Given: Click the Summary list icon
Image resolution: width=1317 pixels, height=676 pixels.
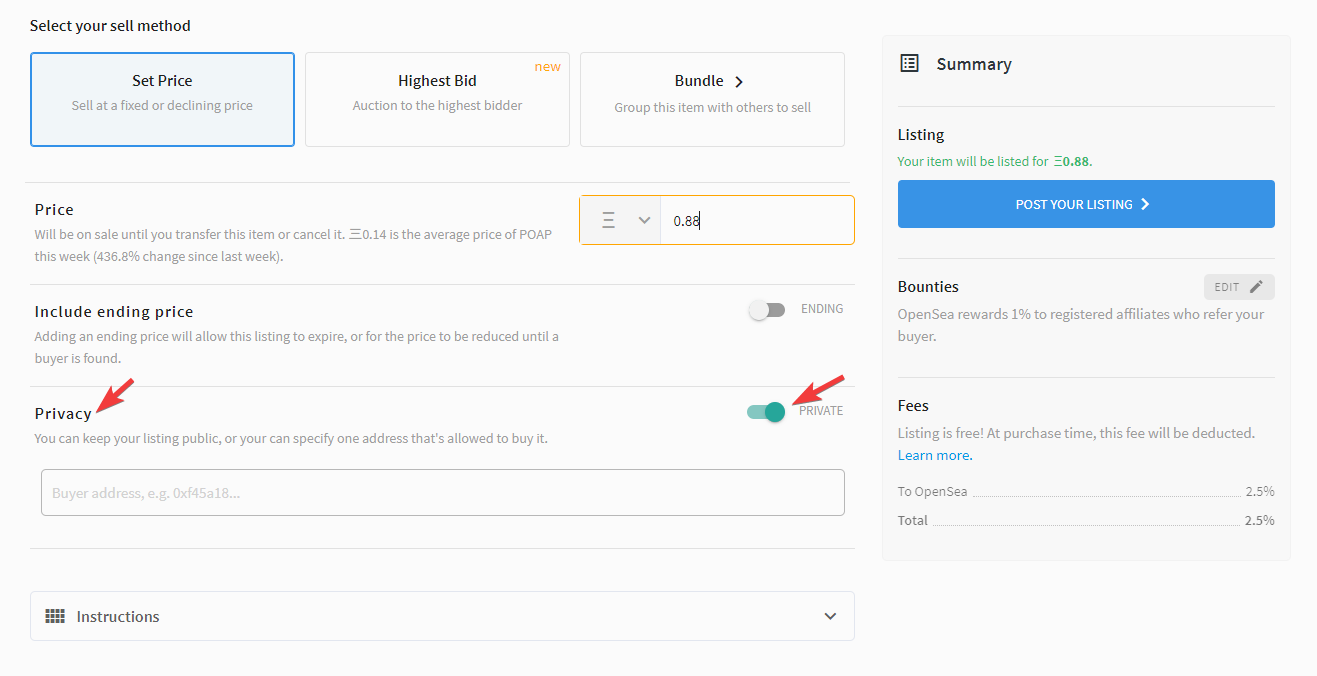Looking at the screenshot, I should (909, 64).
